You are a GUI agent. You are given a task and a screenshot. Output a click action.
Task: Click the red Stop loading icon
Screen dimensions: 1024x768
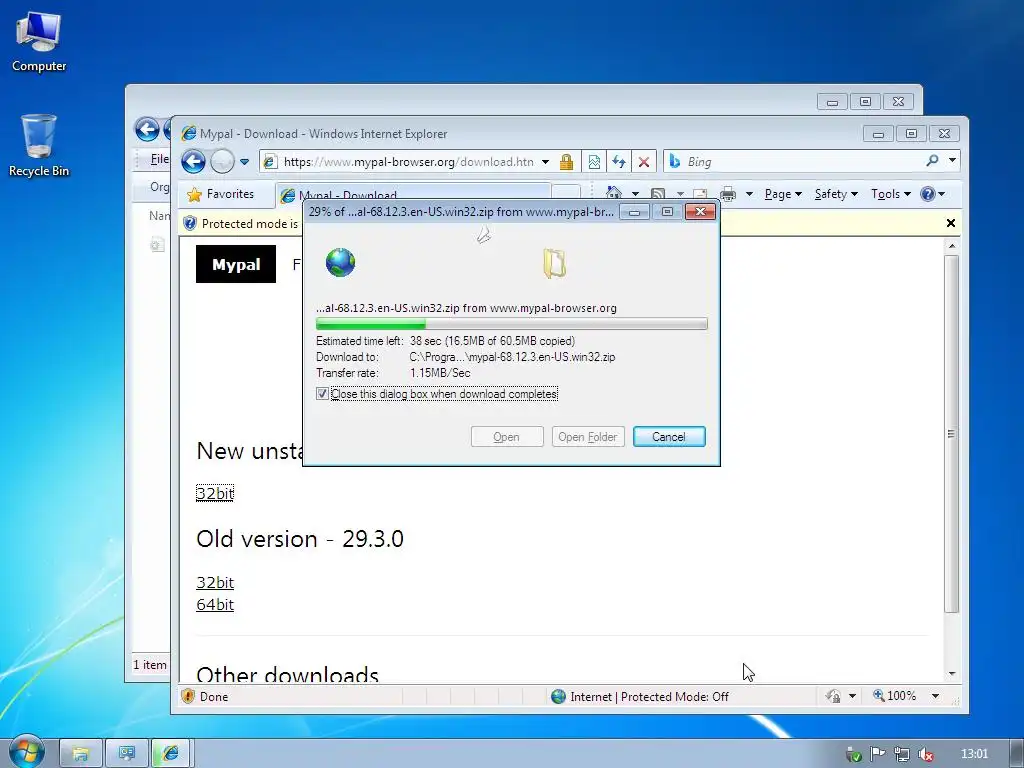pos(643,162)
